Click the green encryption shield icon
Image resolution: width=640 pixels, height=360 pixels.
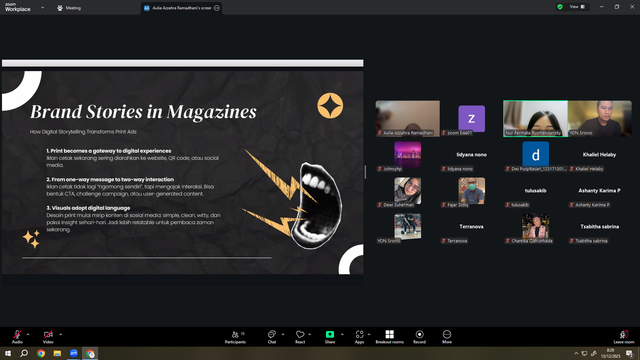[x=560, y=7]
